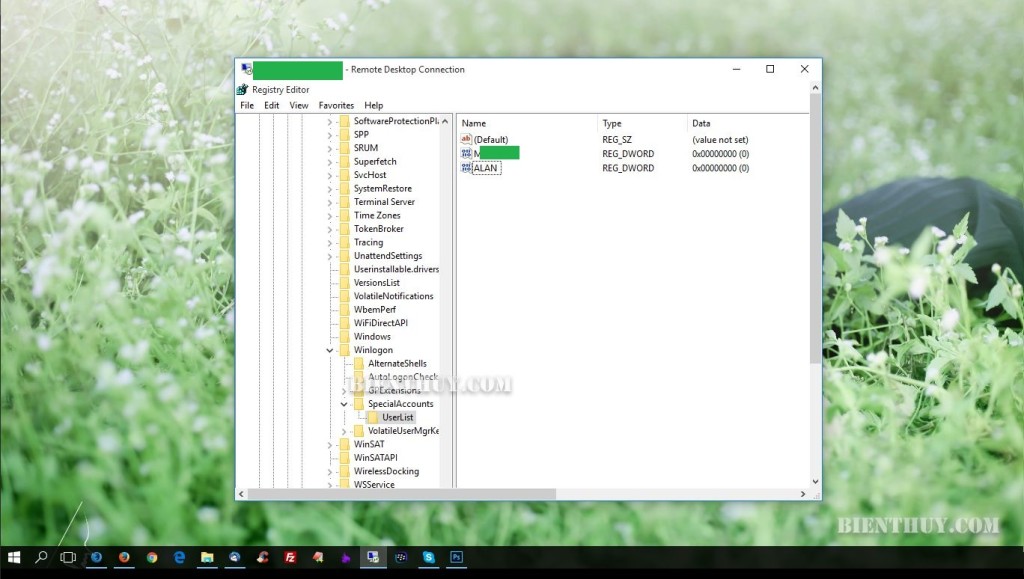Screen dimensions: 1024x579
Task: Select the AlternateShells key
Action: [397, 364]
